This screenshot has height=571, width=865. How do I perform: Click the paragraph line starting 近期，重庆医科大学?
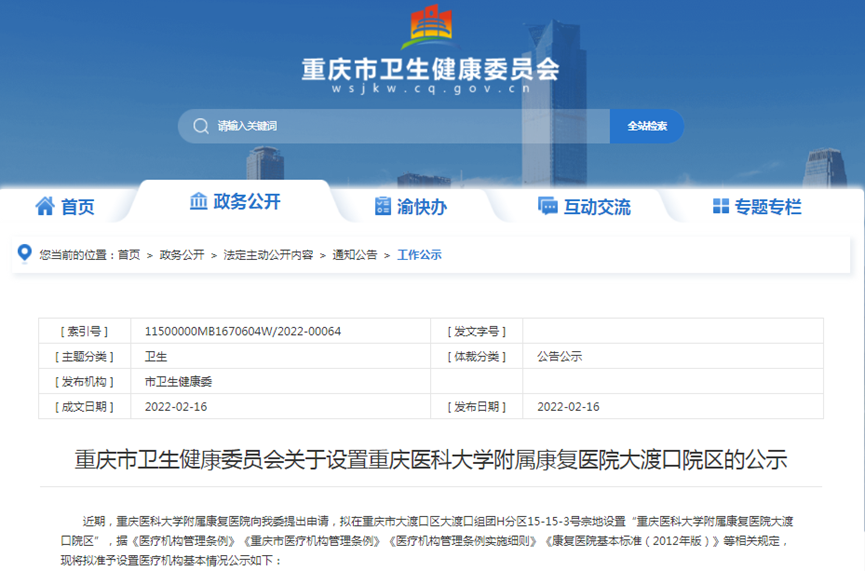[x=438, y=521]
